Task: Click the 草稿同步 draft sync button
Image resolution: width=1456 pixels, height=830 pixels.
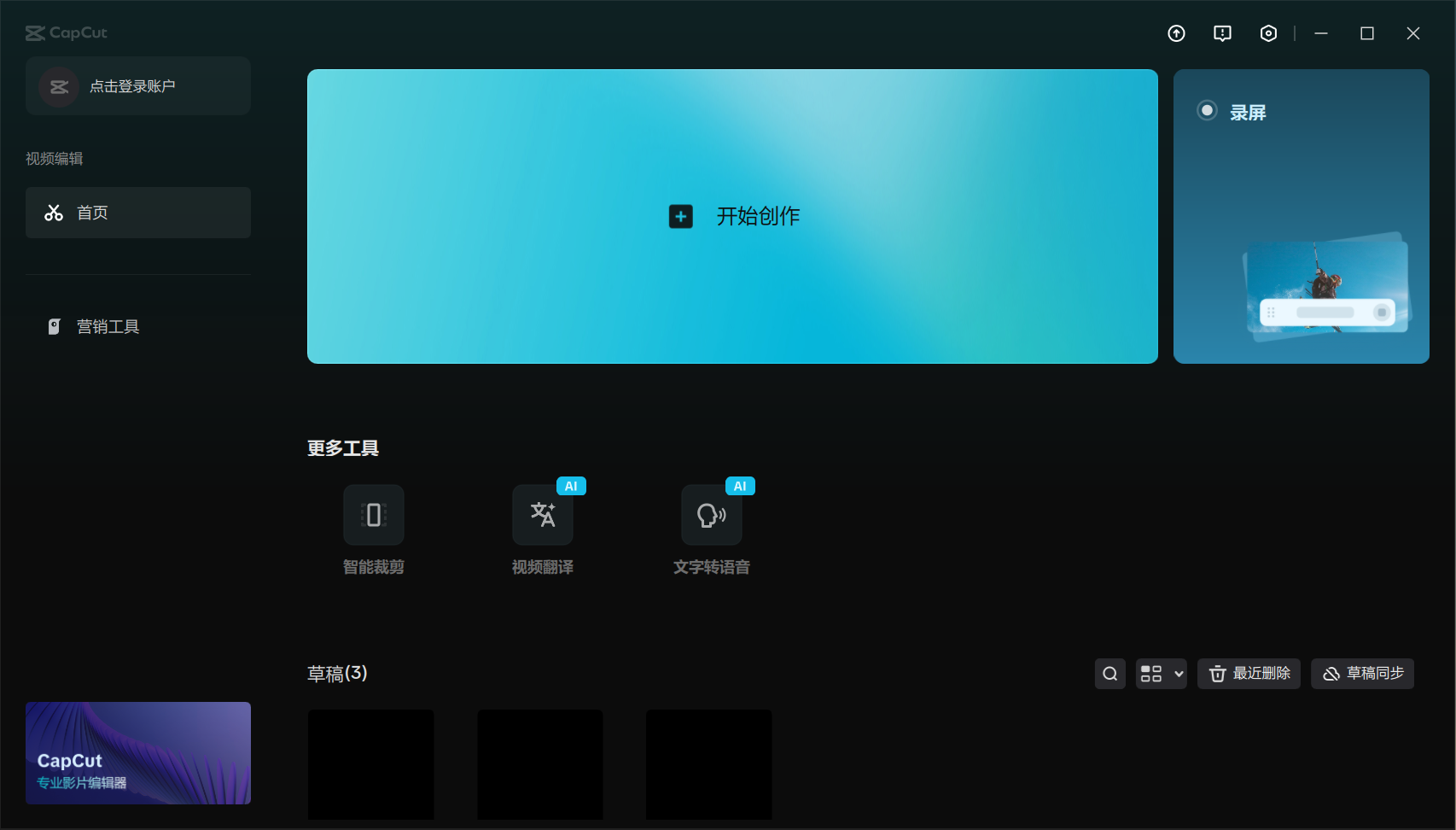Action: pos(1362,674)
